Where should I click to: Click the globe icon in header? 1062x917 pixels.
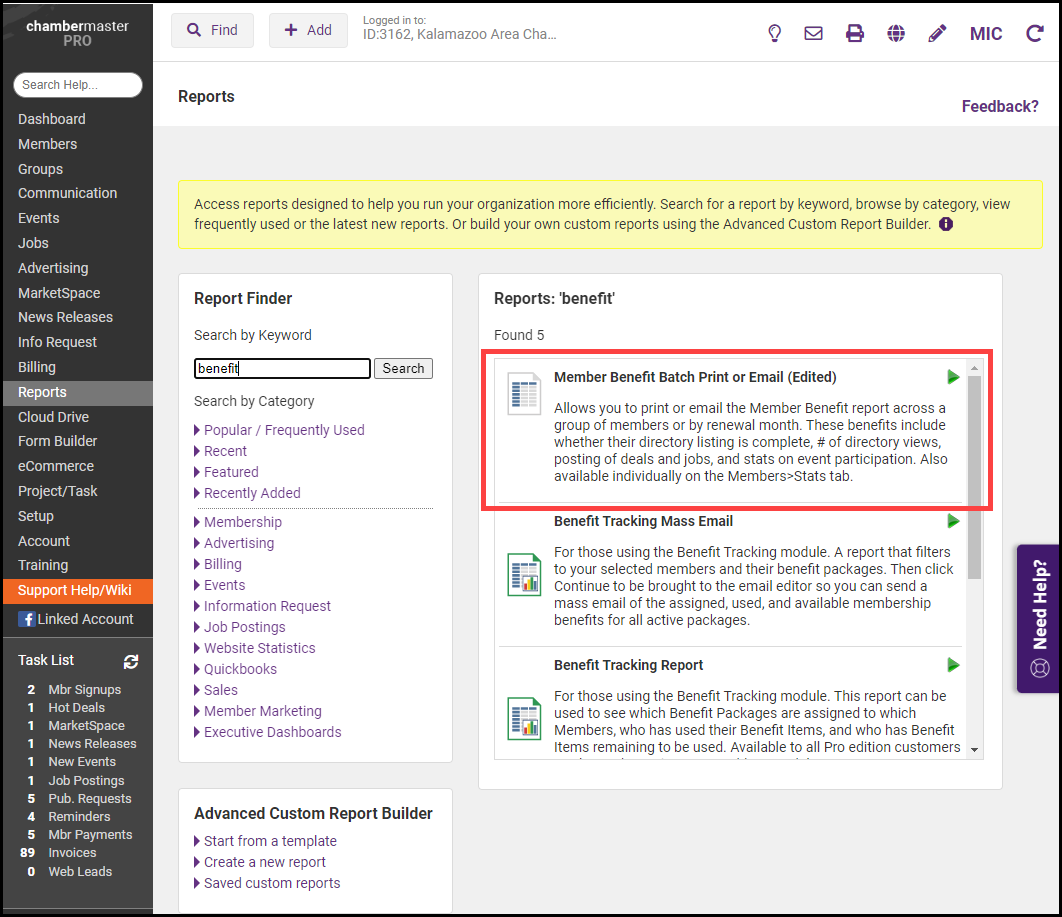point(896,33)
